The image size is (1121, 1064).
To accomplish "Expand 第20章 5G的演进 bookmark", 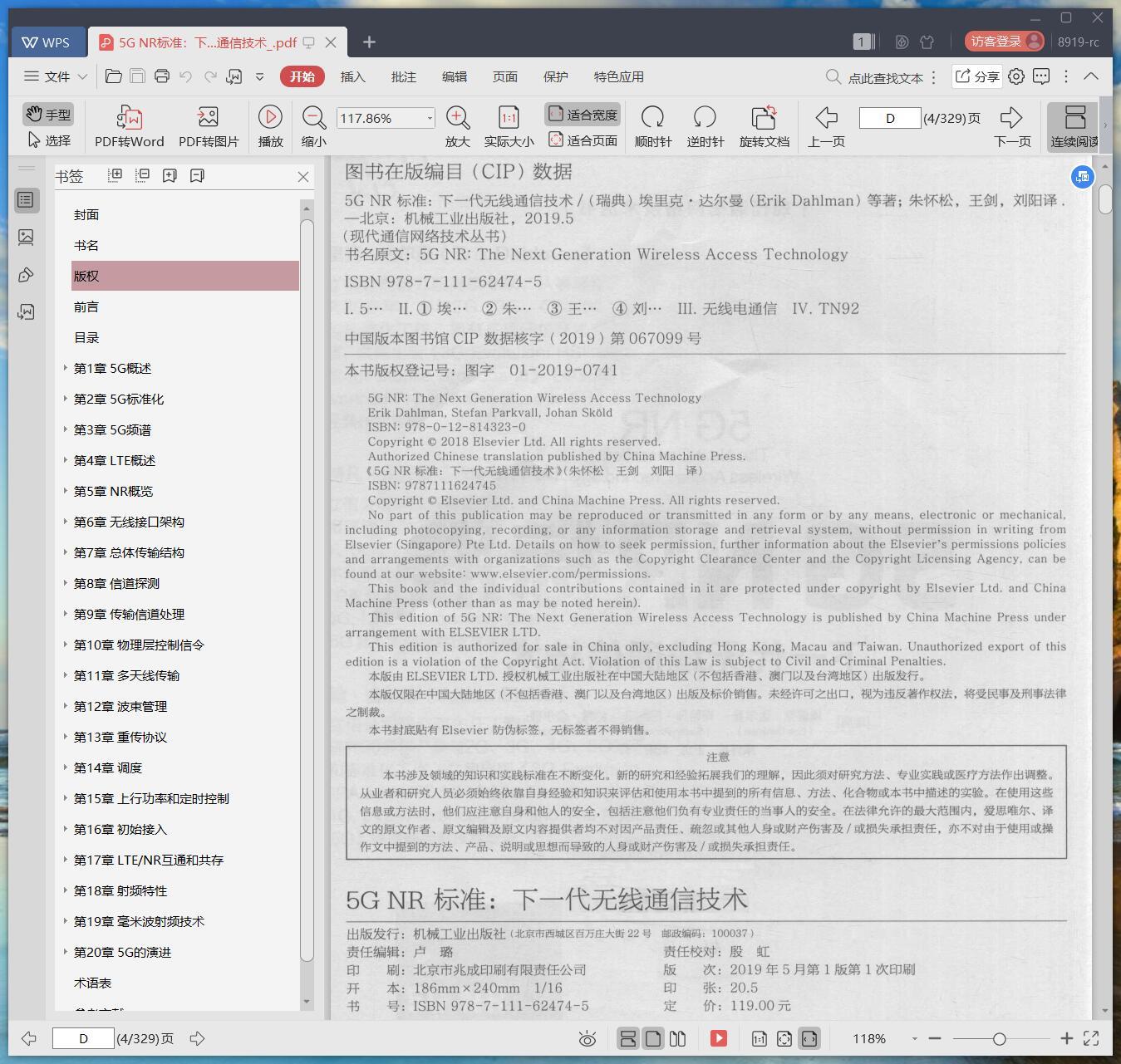I will (x=66, y=951).
